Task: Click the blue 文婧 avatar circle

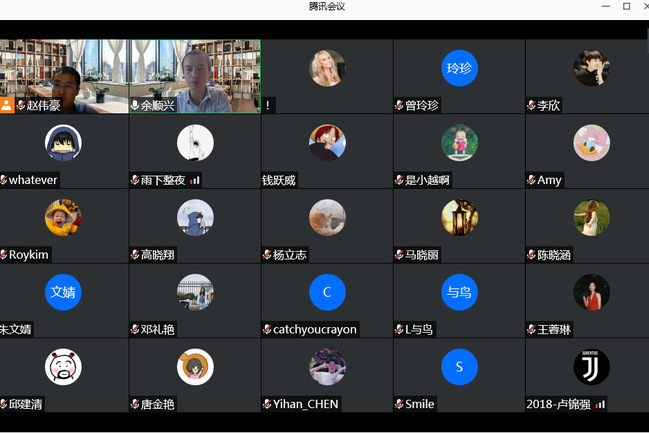Action: point(63,292)
